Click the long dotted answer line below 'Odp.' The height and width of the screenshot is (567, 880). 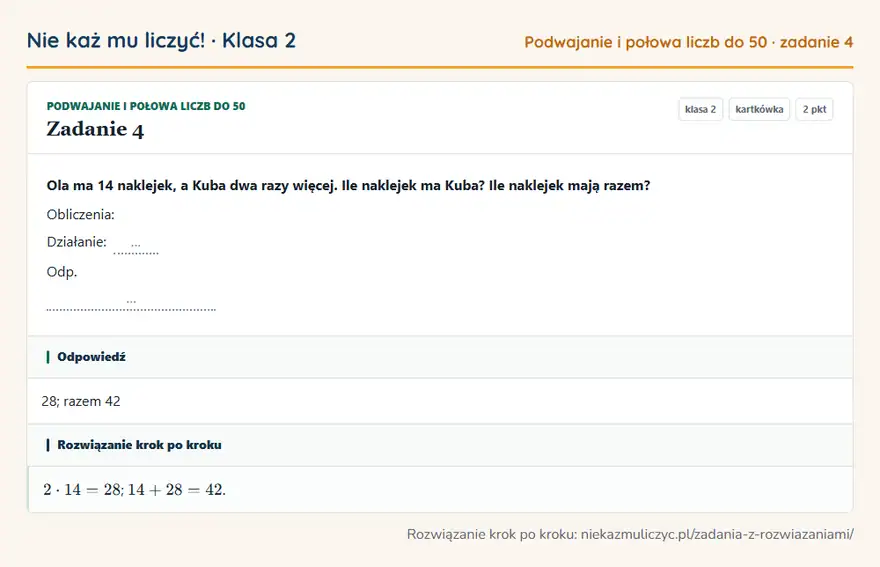131,304
